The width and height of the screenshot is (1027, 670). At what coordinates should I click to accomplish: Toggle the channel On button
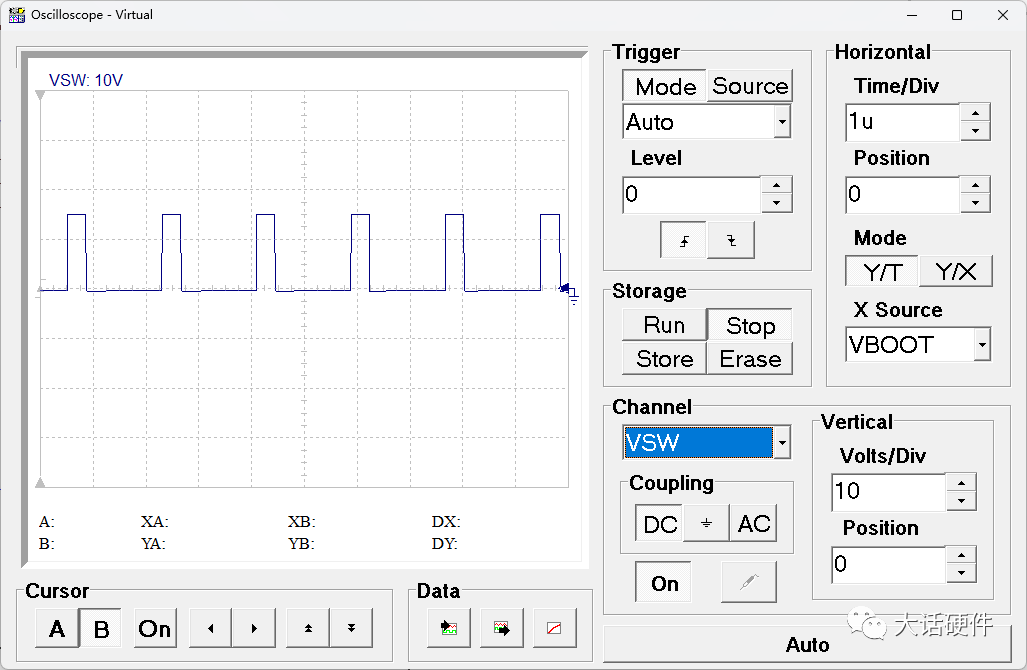663,582
